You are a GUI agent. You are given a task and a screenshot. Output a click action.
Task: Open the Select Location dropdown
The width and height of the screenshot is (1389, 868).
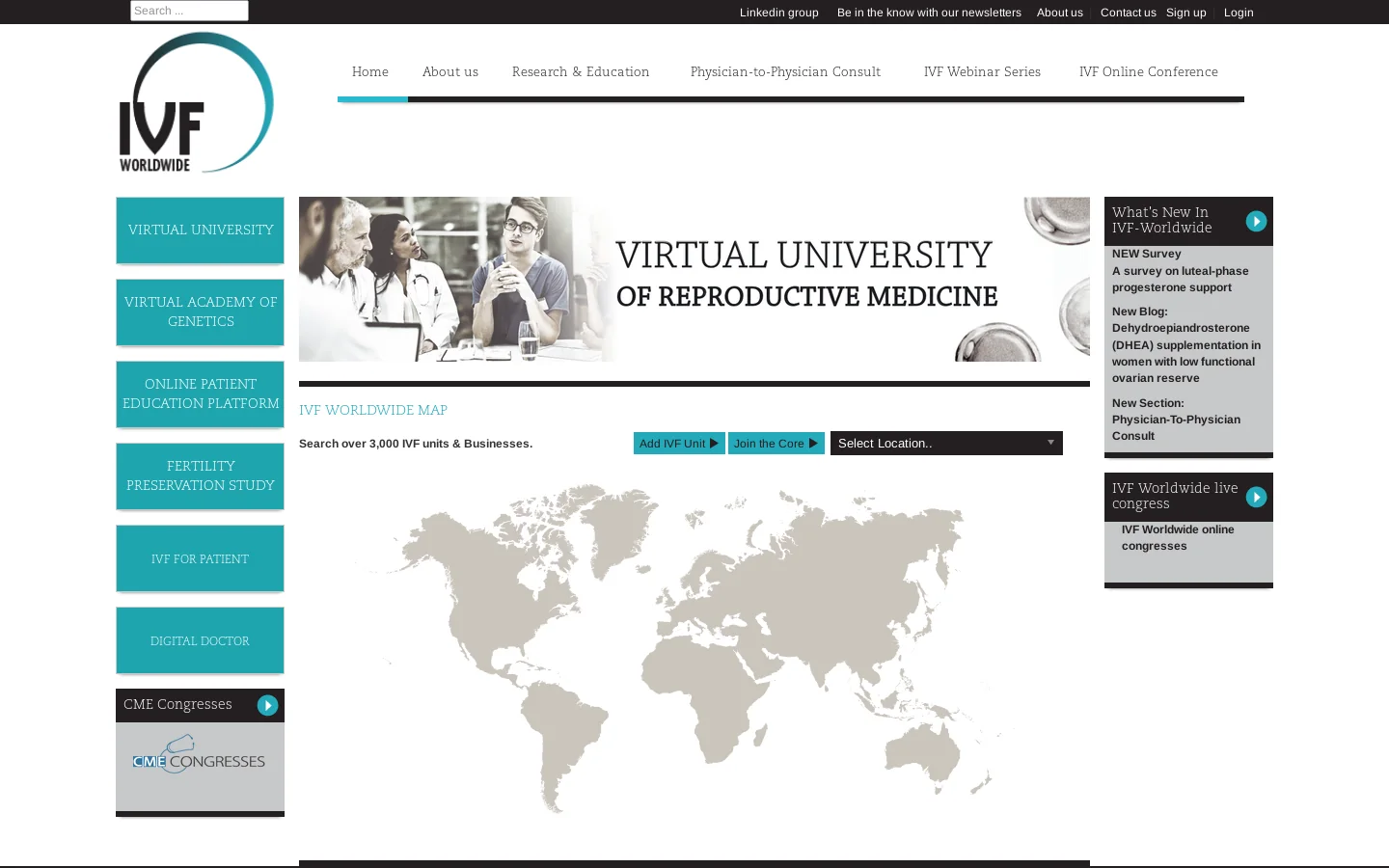(946, 443)
